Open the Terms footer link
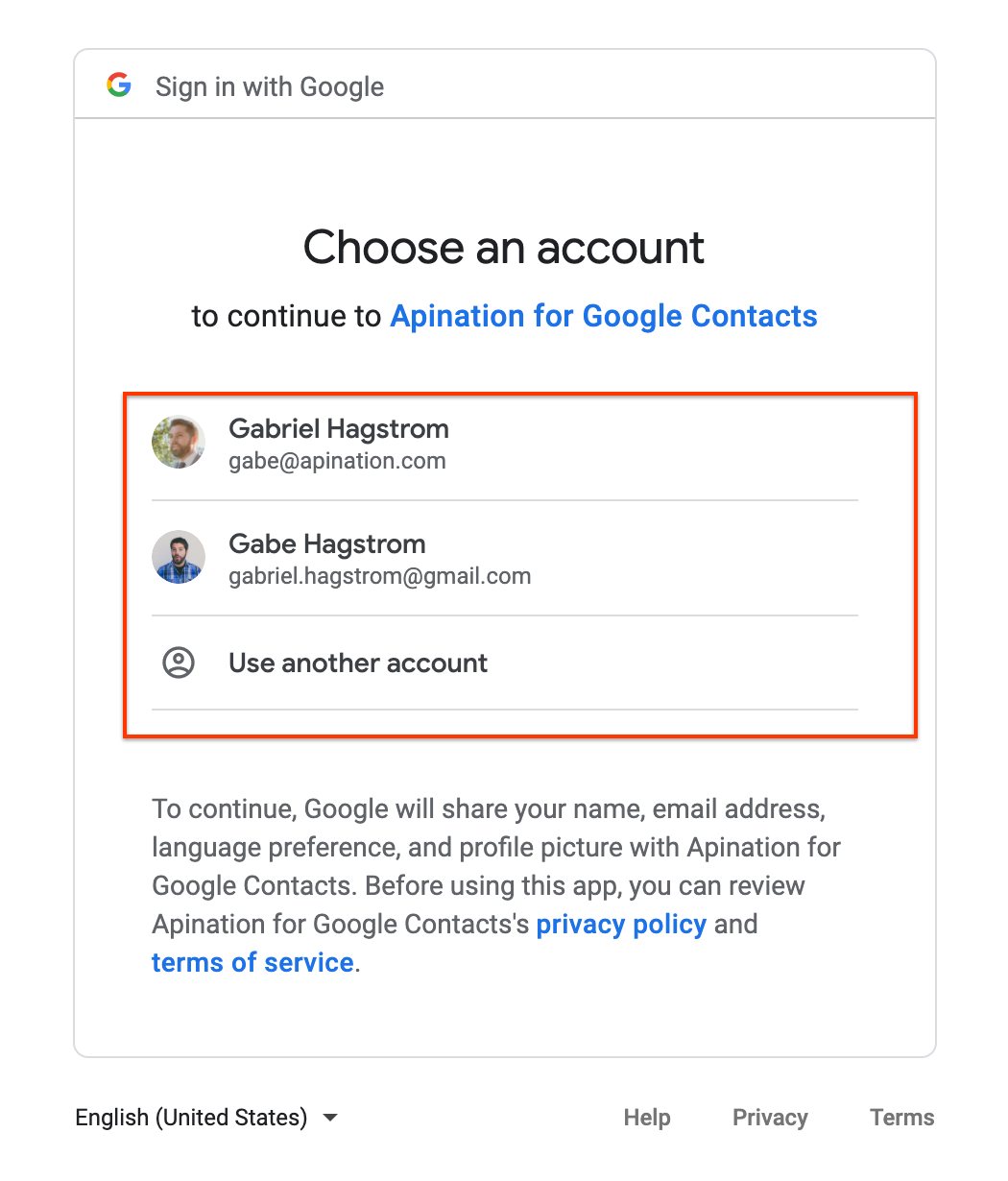Screen dimensions: 1008x1181 tap(901, 1118)
